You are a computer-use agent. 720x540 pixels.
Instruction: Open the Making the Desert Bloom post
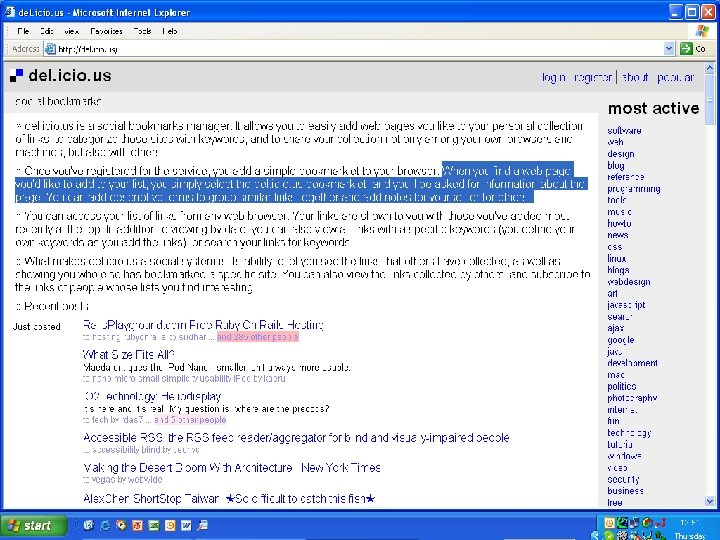[232, 468]
